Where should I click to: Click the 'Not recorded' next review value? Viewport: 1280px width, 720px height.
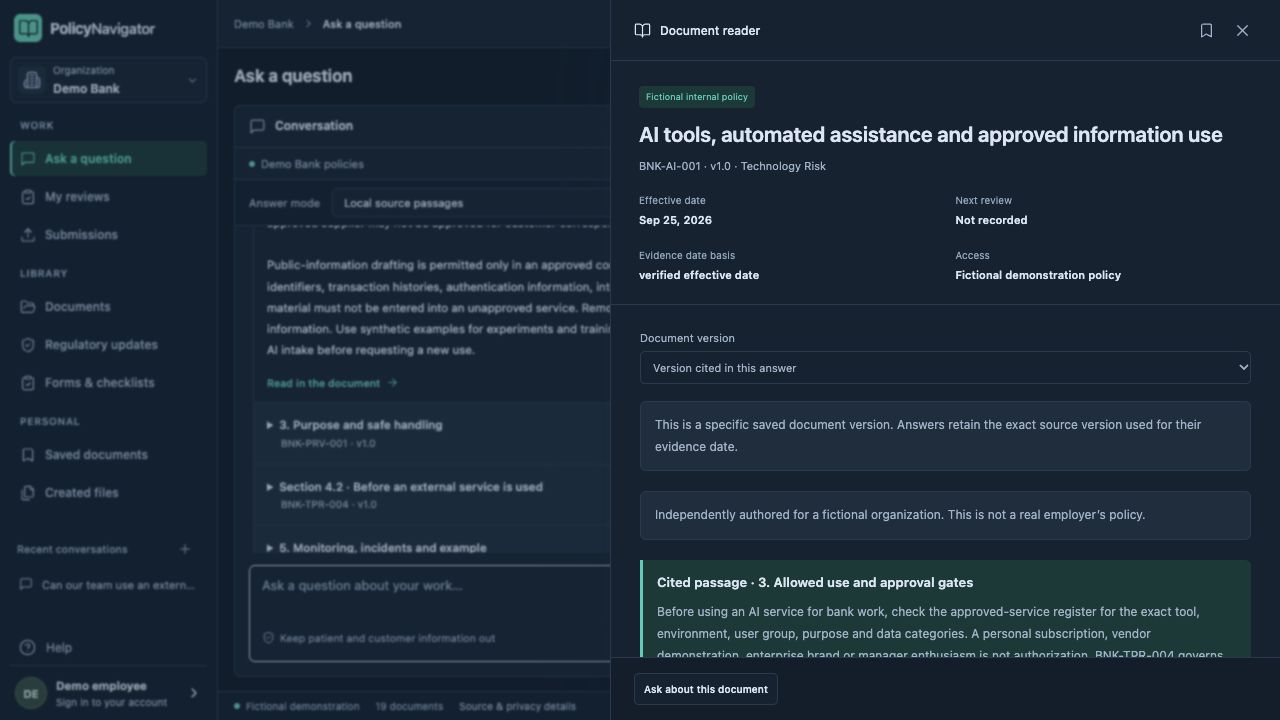tap(991, 220)
